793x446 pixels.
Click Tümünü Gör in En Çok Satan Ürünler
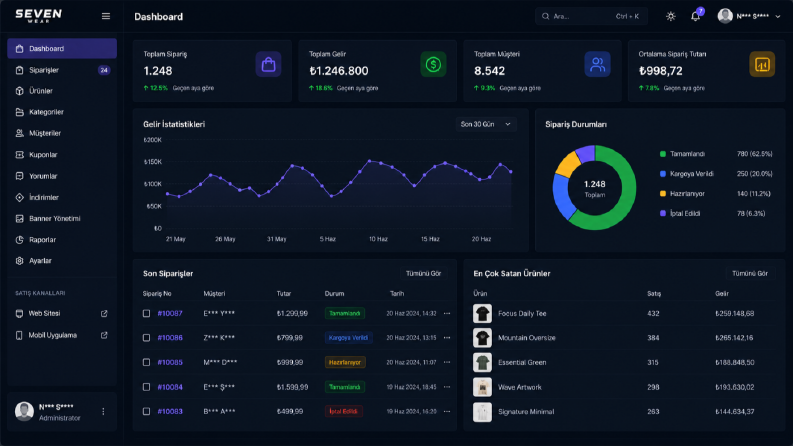coord(750,274)
